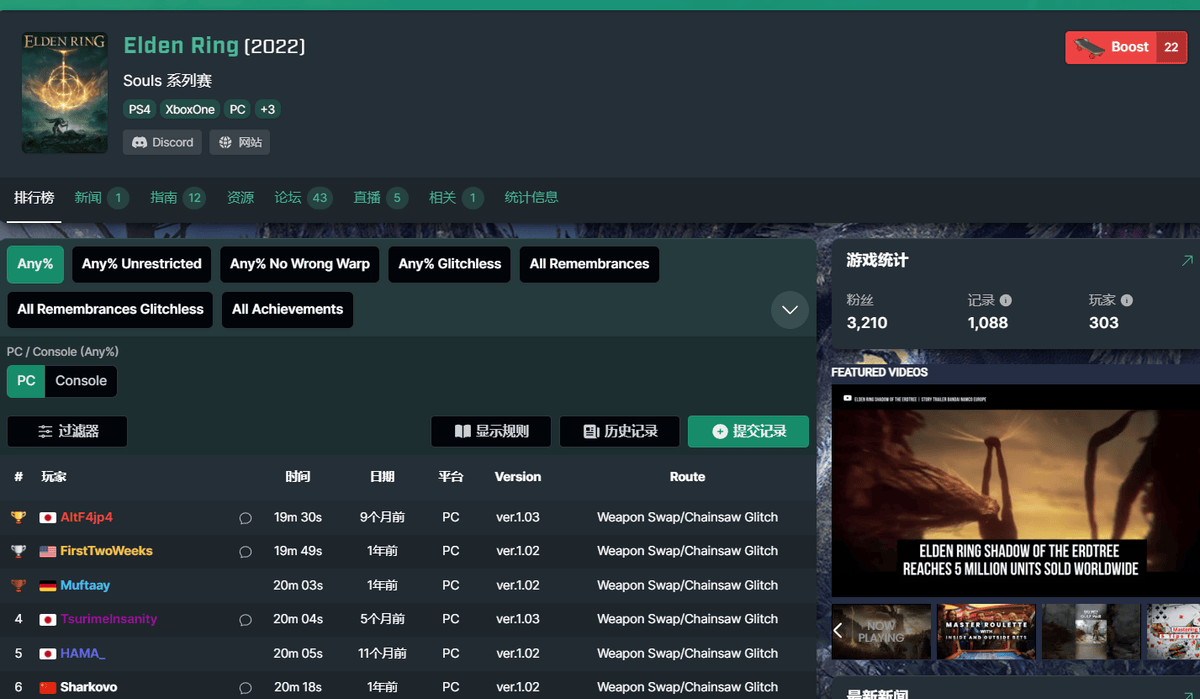Click the info icon next to 记录

(1006, 300)
